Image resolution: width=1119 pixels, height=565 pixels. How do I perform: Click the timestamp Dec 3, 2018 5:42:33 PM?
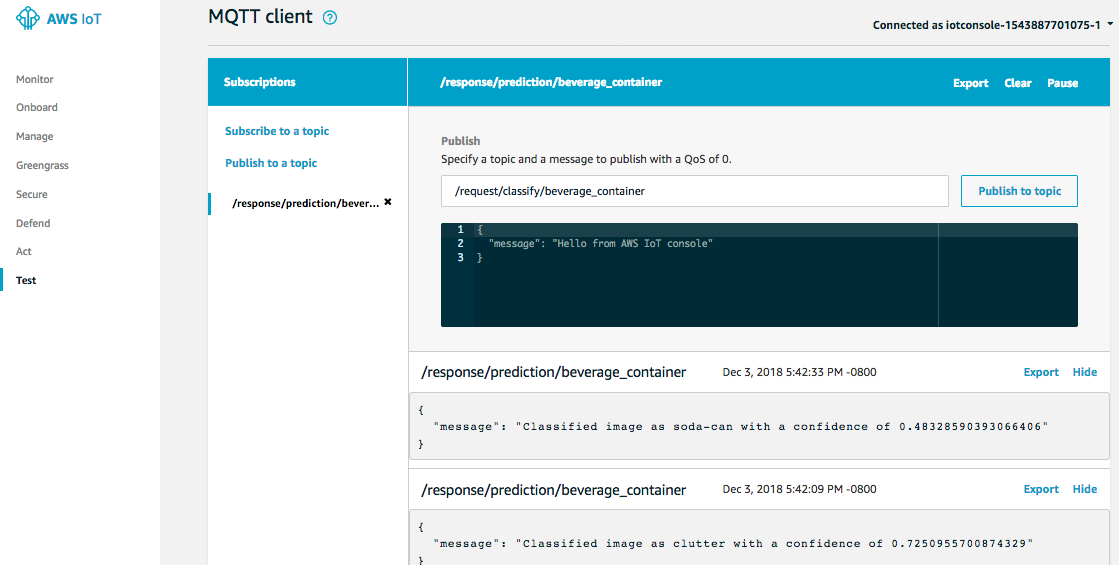[x=799, y=372]
